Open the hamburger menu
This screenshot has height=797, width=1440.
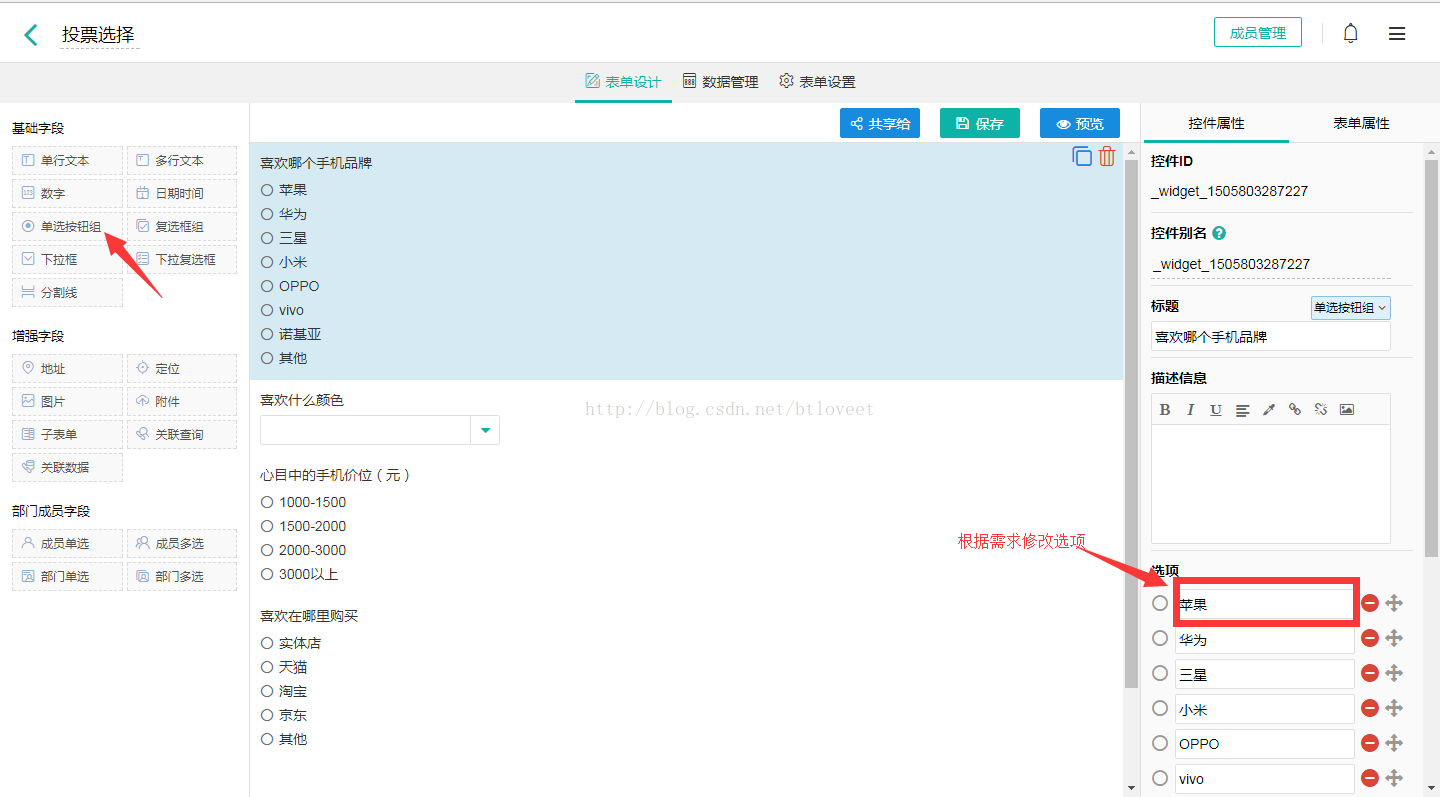pyautogui.click(x=1397, y=34)
